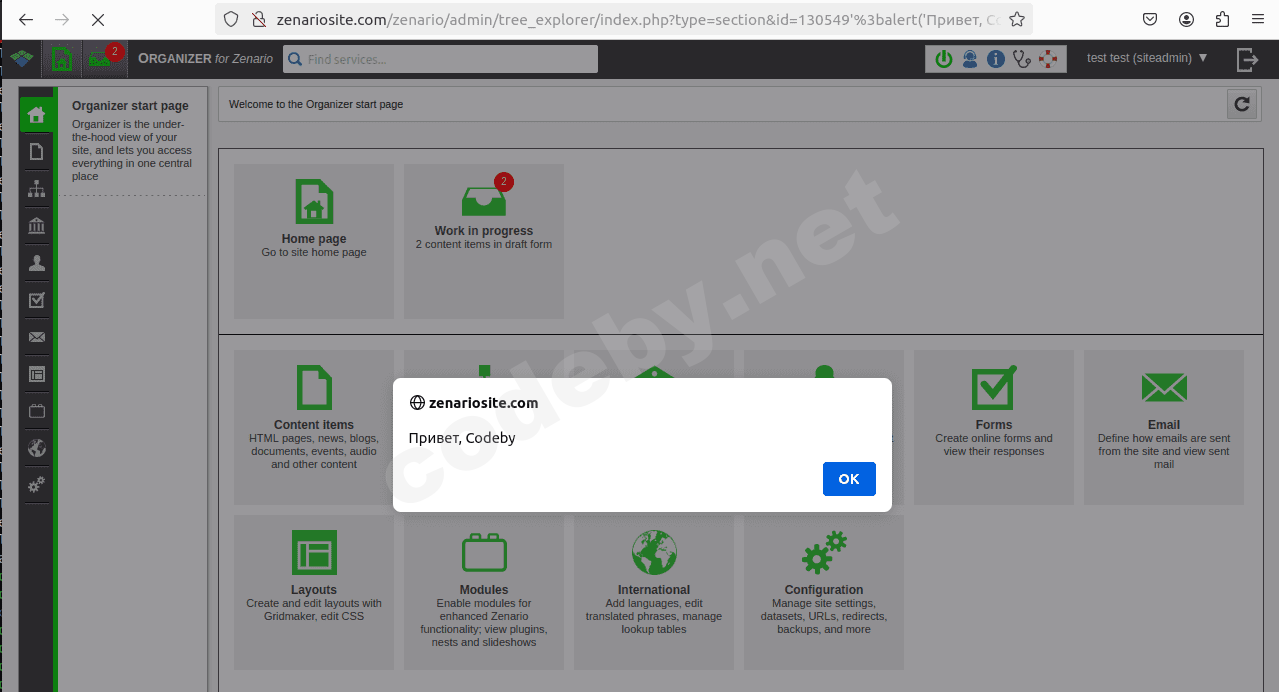Viewport: 1279px width, 692px height.
Task: Click 'ORGANIZER for Zenario' title text
Action: pos(205,59)
